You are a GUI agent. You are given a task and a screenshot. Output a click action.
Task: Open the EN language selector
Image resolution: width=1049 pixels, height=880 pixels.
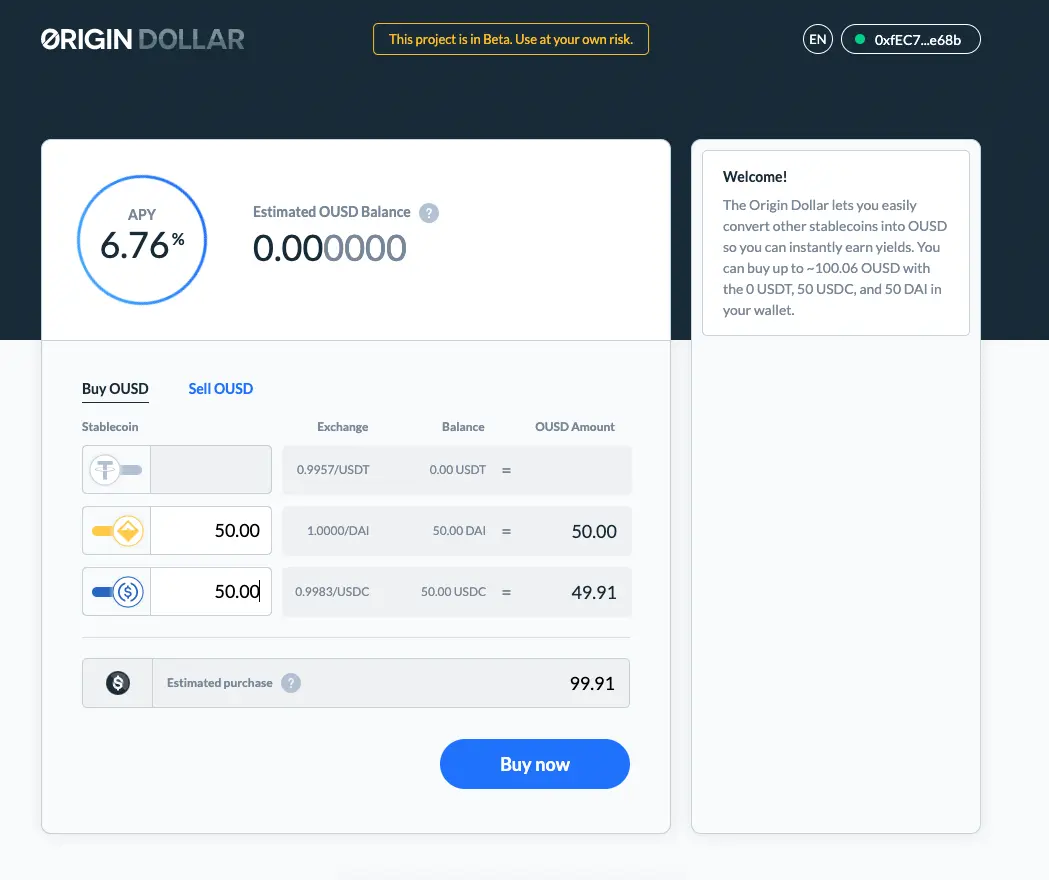pos(818,39)
